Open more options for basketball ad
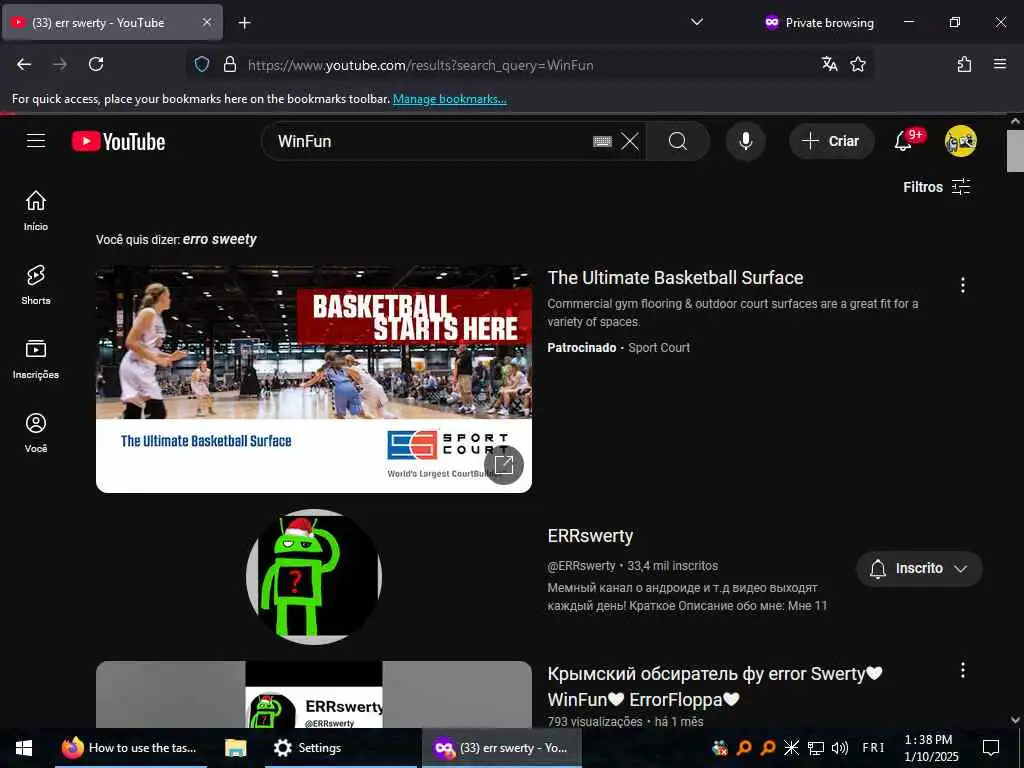1024x768 pixels. [x=963, y=285]
